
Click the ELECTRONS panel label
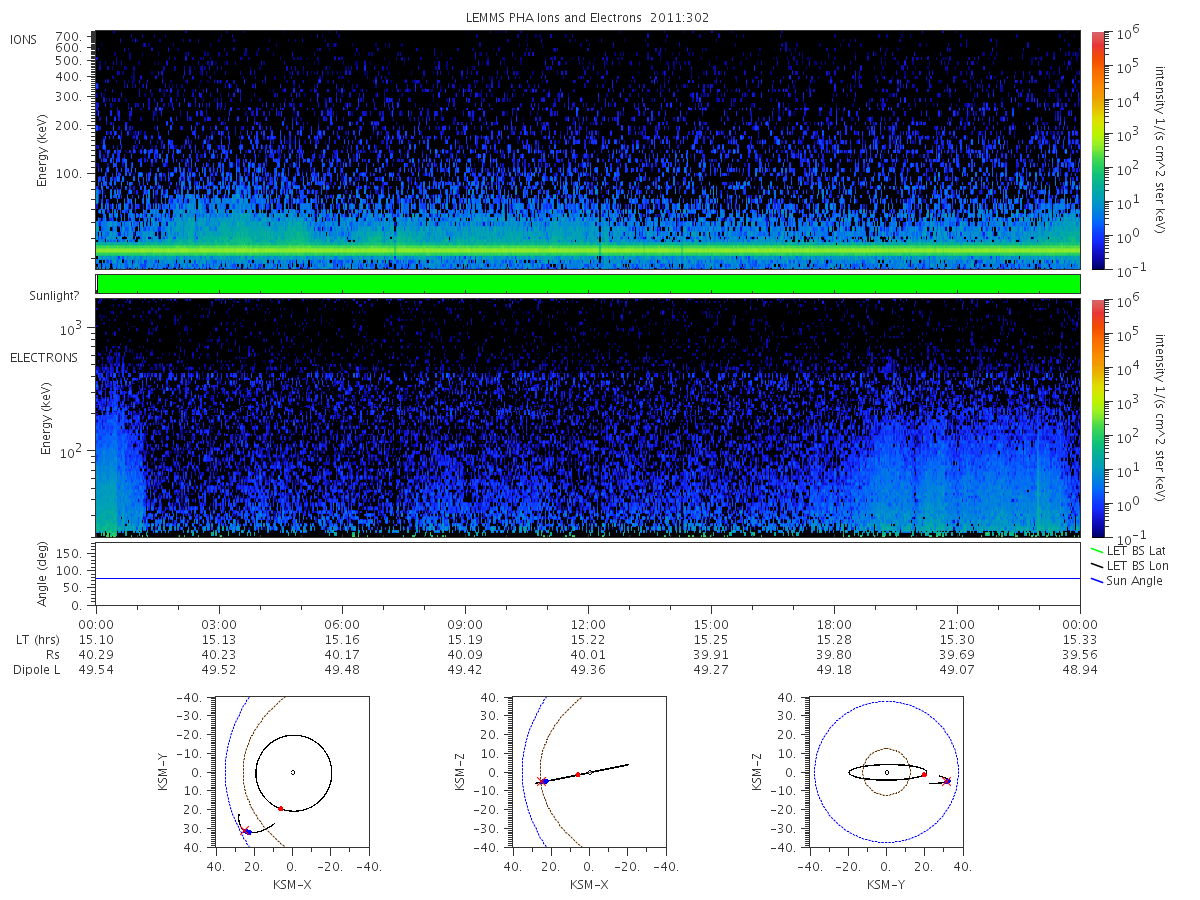[44, 357]
